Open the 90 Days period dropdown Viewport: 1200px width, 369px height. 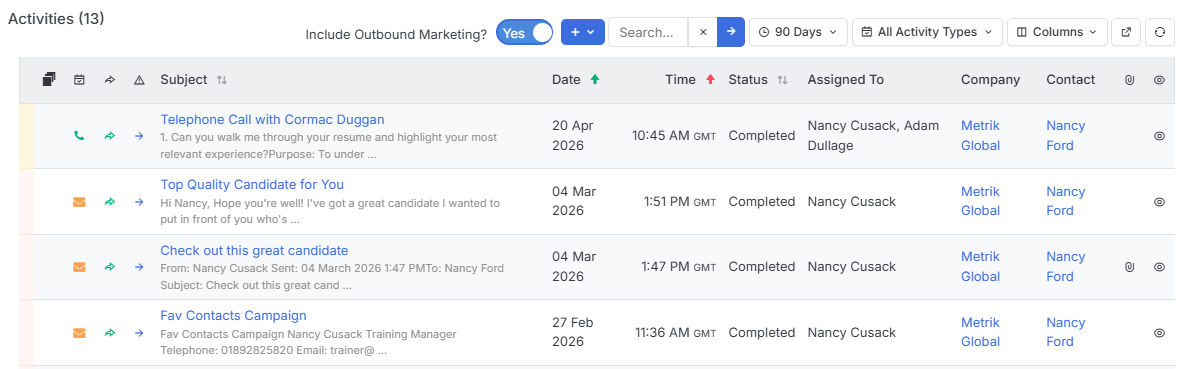[x=798, y=32]
